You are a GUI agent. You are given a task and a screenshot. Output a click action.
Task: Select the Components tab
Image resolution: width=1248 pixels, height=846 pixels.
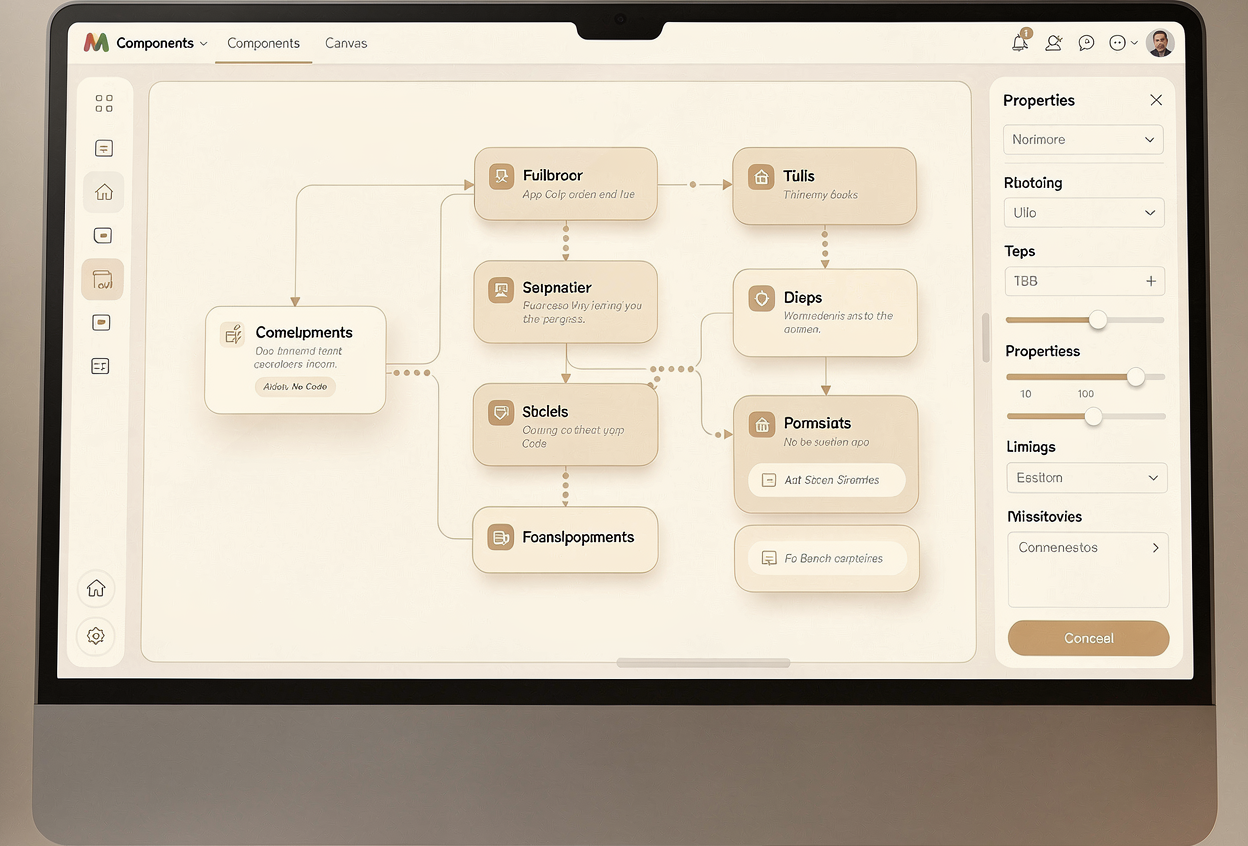[x=263, y=43]
